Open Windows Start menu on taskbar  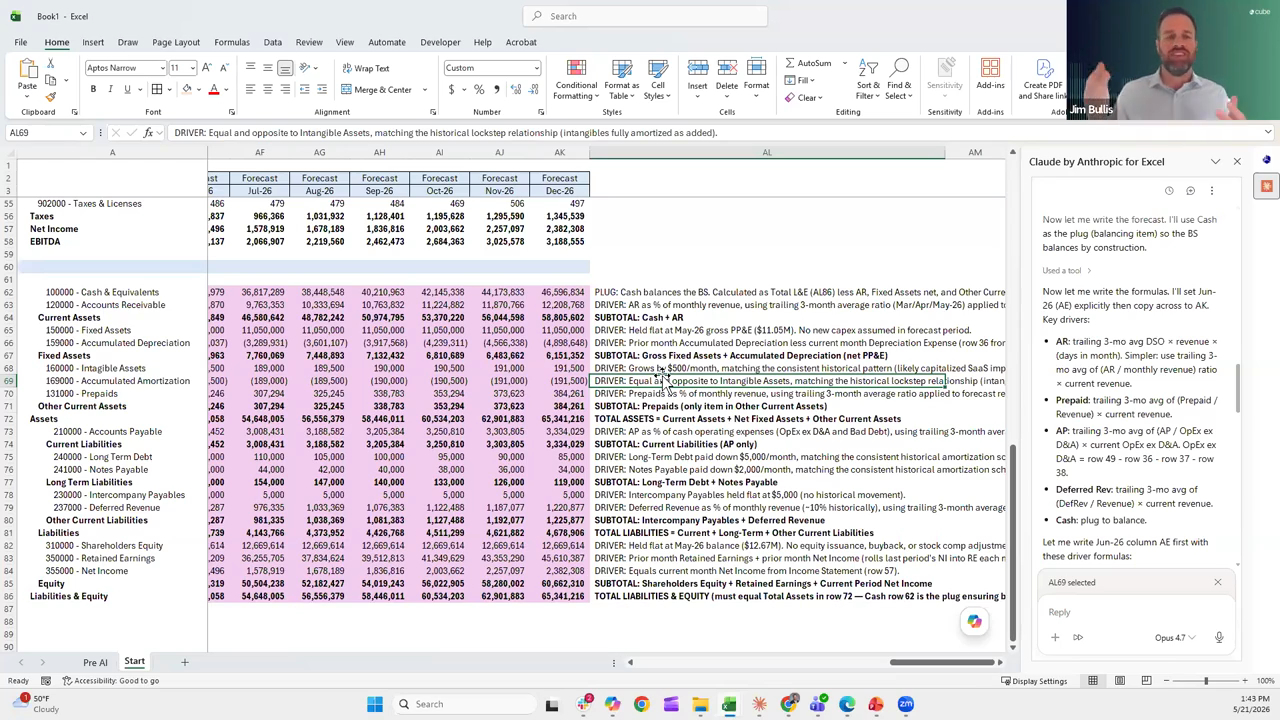(x=375, y=704)
